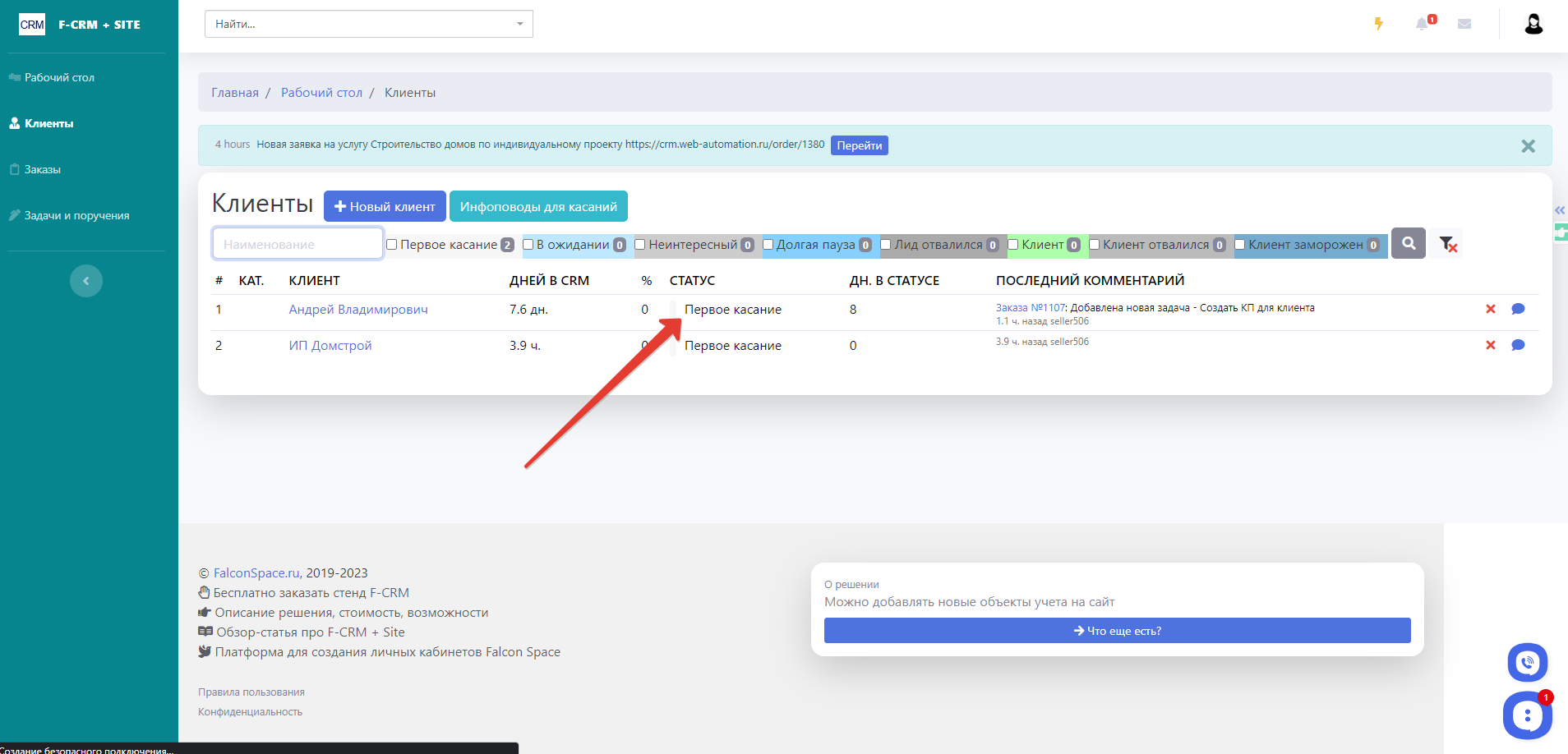
Task: Click the magnifier search filter button
Action: [1409, 244]
